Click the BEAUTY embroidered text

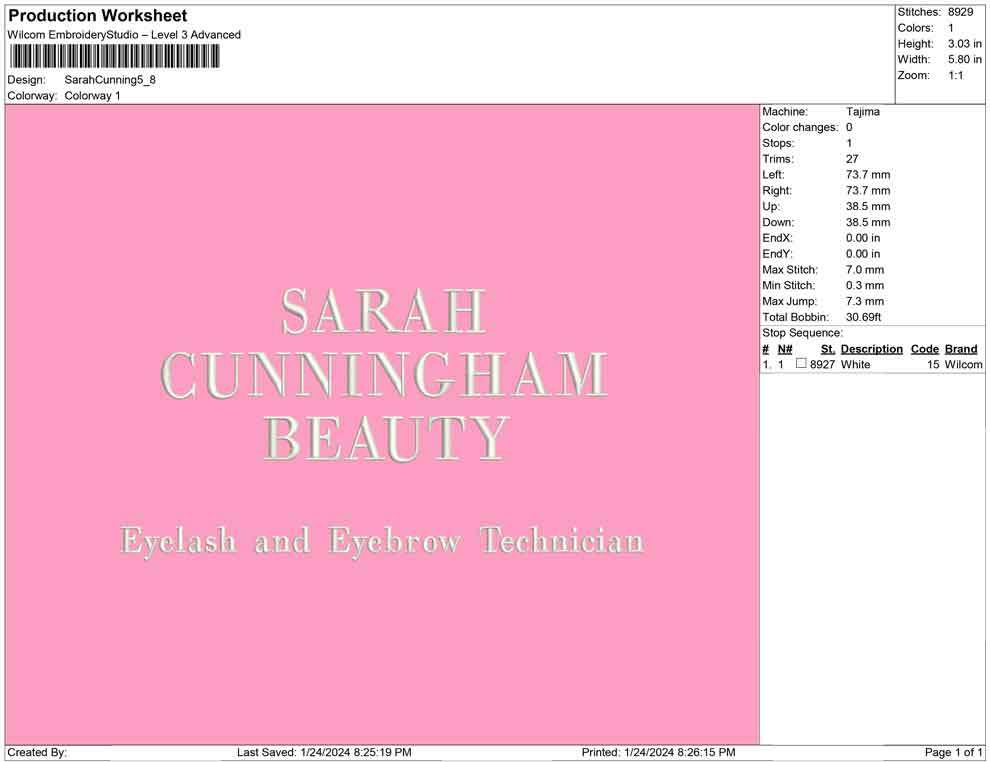[x=386, y=438]
